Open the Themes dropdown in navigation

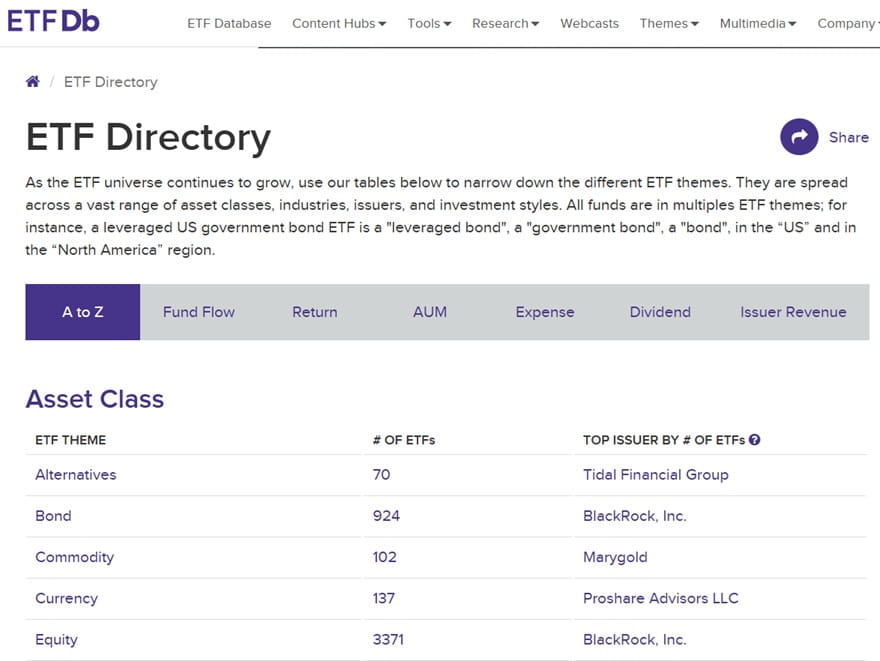669,23
